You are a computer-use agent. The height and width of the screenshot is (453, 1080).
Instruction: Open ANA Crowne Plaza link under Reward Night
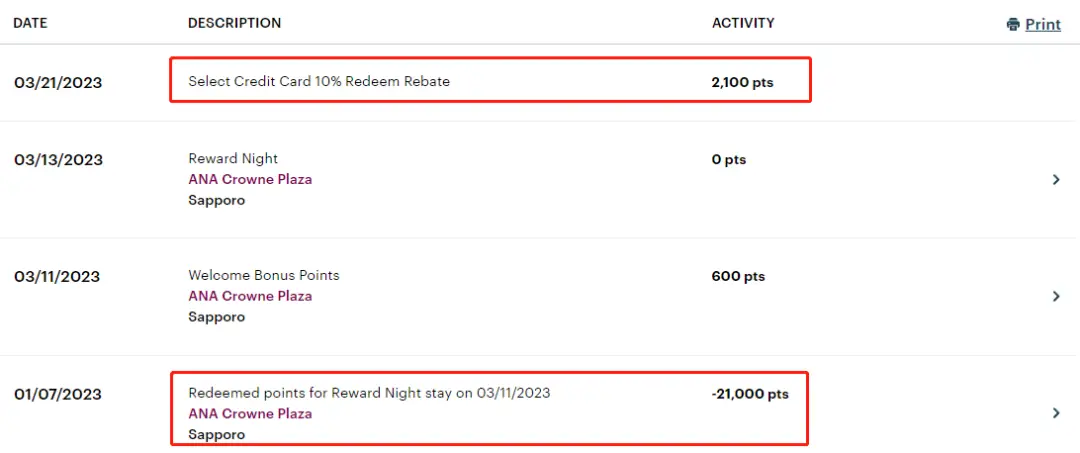(250, 180)
